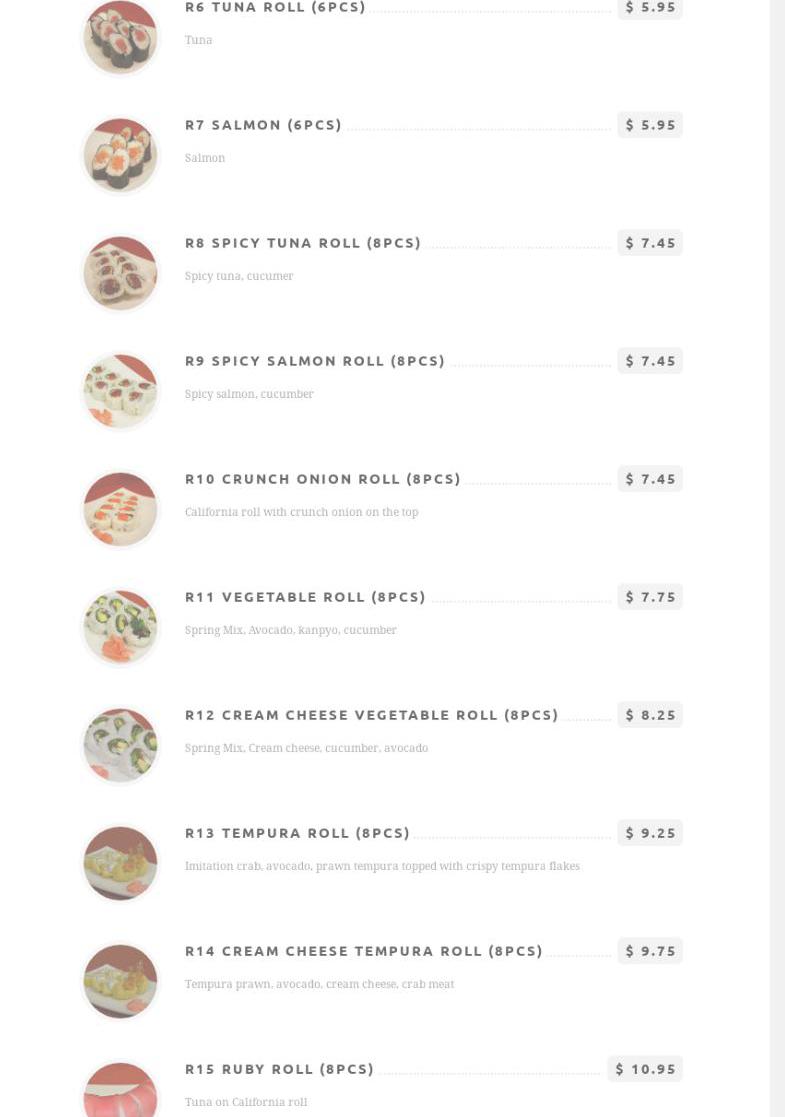Select the $ 7.75 price tag
The image size is (785, 1117).
[x=650, y=597]
